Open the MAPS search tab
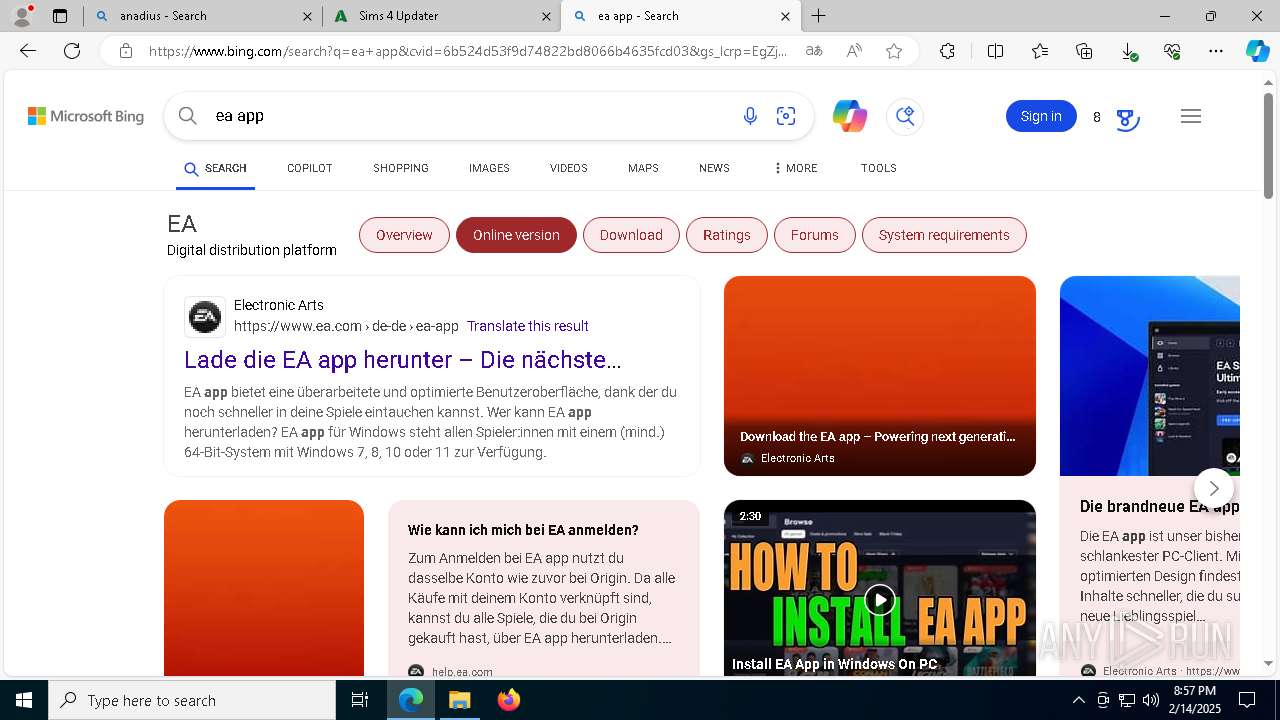Screen dimensions: 1280x720 (x=643, y=168)
